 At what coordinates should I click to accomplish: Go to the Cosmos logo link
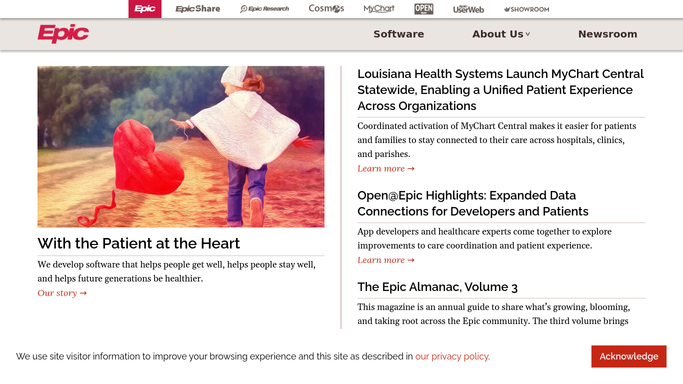[x=326, y=8]
